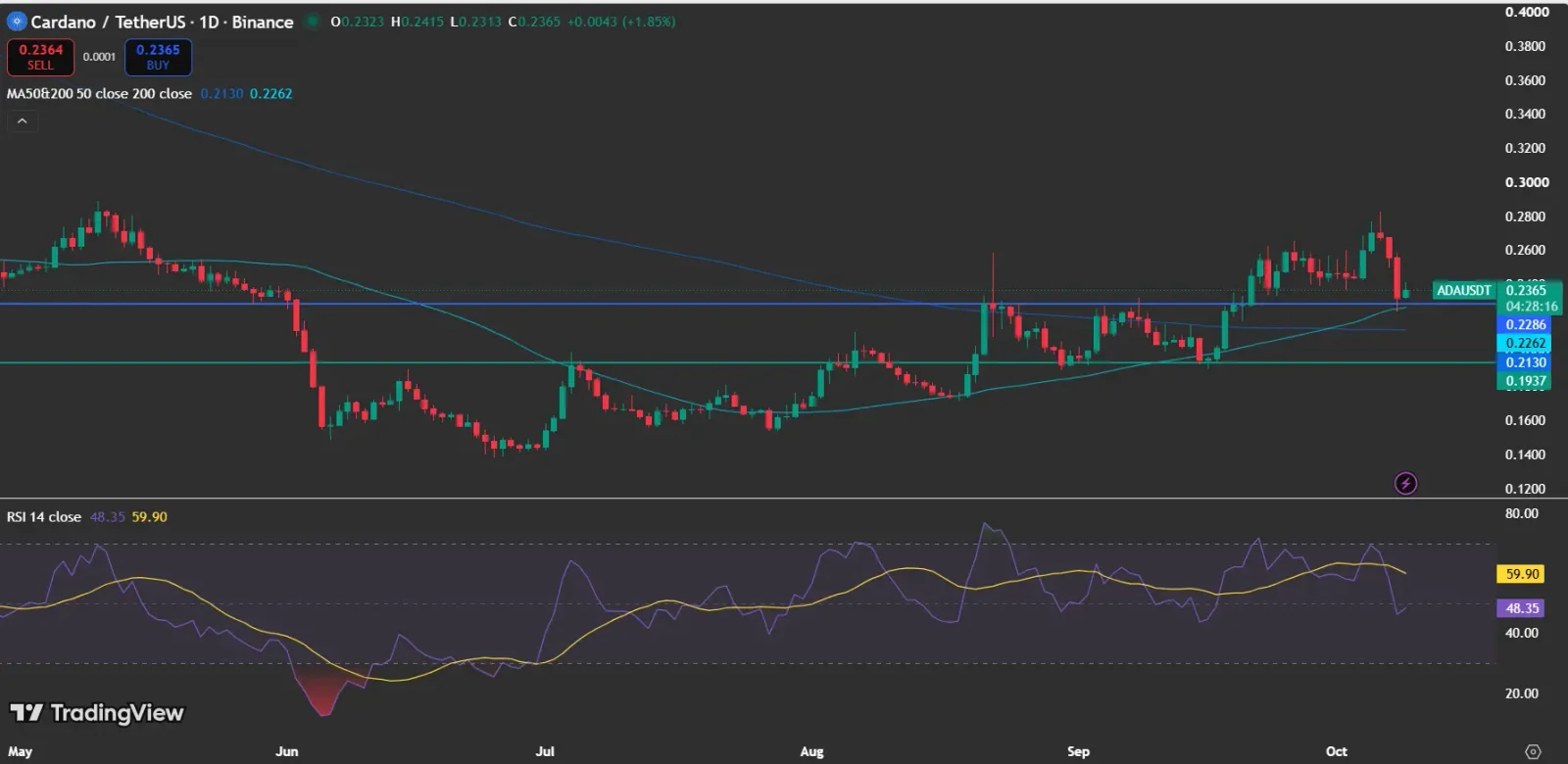Viewport: 1568px width, 764px height.
Task: Click the yellow 59.90 RSI value tag
Action: tap(1521, 574)
